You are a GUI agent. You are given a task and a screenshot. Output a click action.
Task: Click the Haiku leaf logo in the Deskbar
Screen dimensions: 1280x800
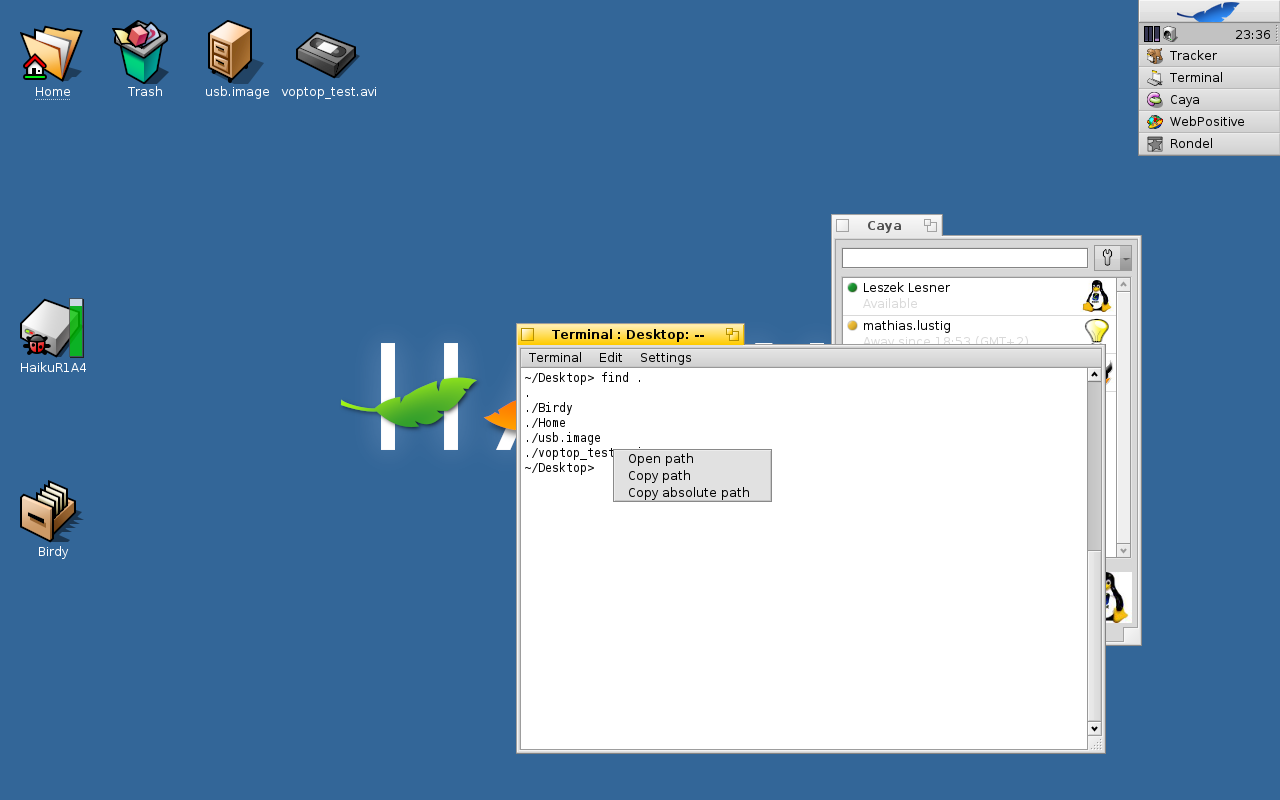pyautogui.click(x=1209, y=12)
